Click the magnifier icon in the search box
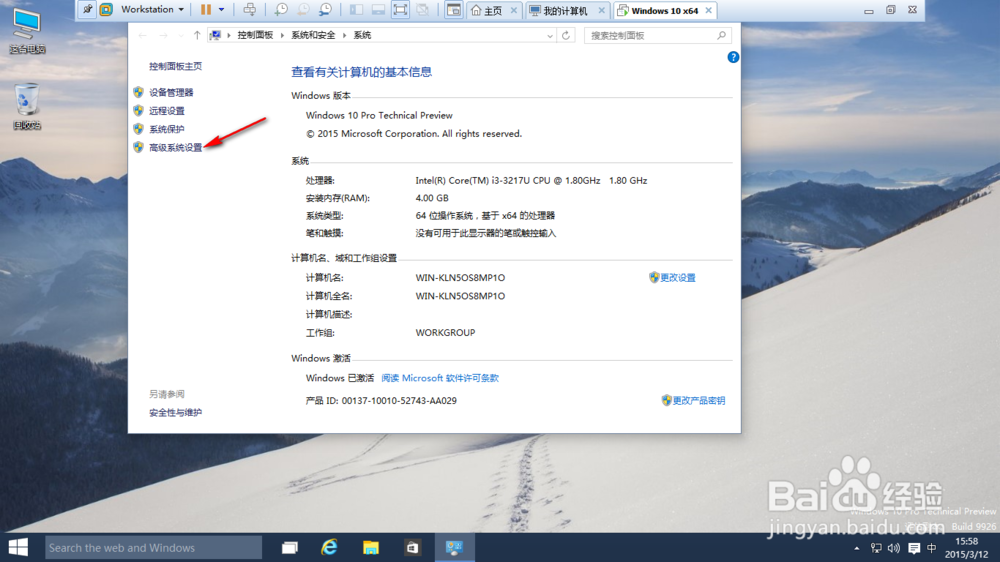 [721, 36]
